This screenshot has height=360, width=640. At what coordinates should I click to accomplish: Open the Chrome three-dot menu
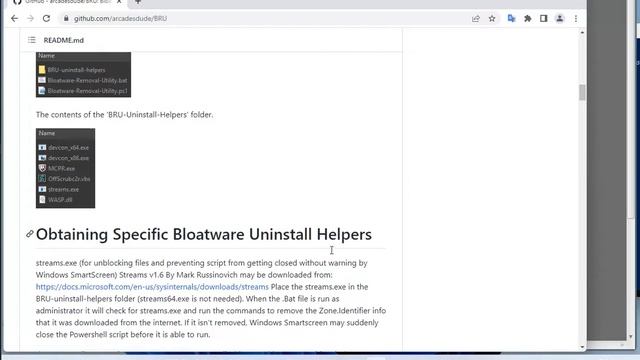[576, 18]
